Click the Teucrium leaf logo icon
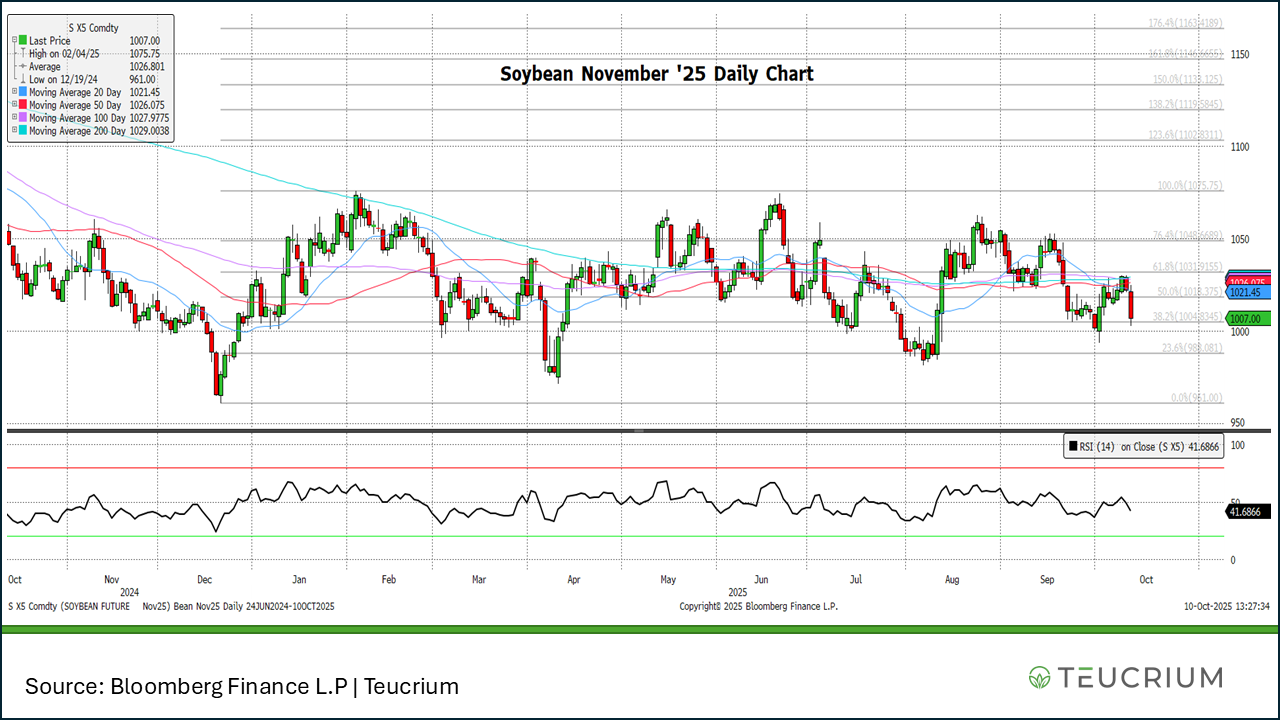The width and height of the screenshot is (1280, 720). 1040,677
